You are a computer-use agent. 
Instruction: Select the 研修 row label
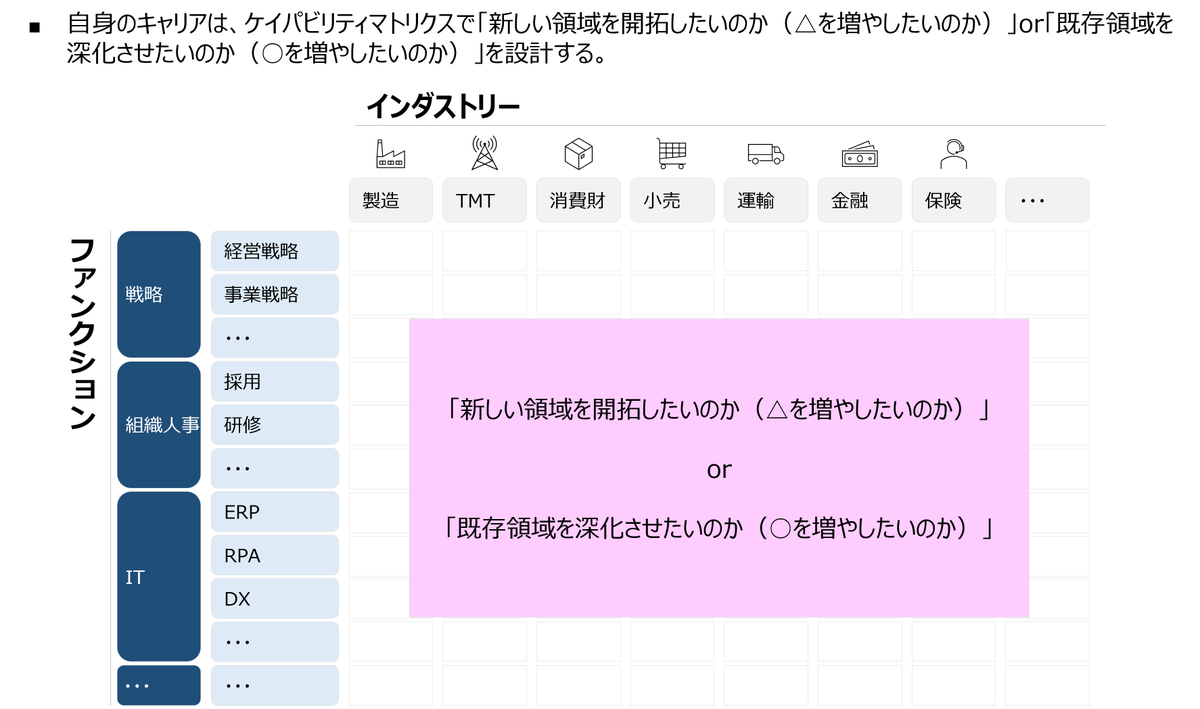(x=275, y=425)
